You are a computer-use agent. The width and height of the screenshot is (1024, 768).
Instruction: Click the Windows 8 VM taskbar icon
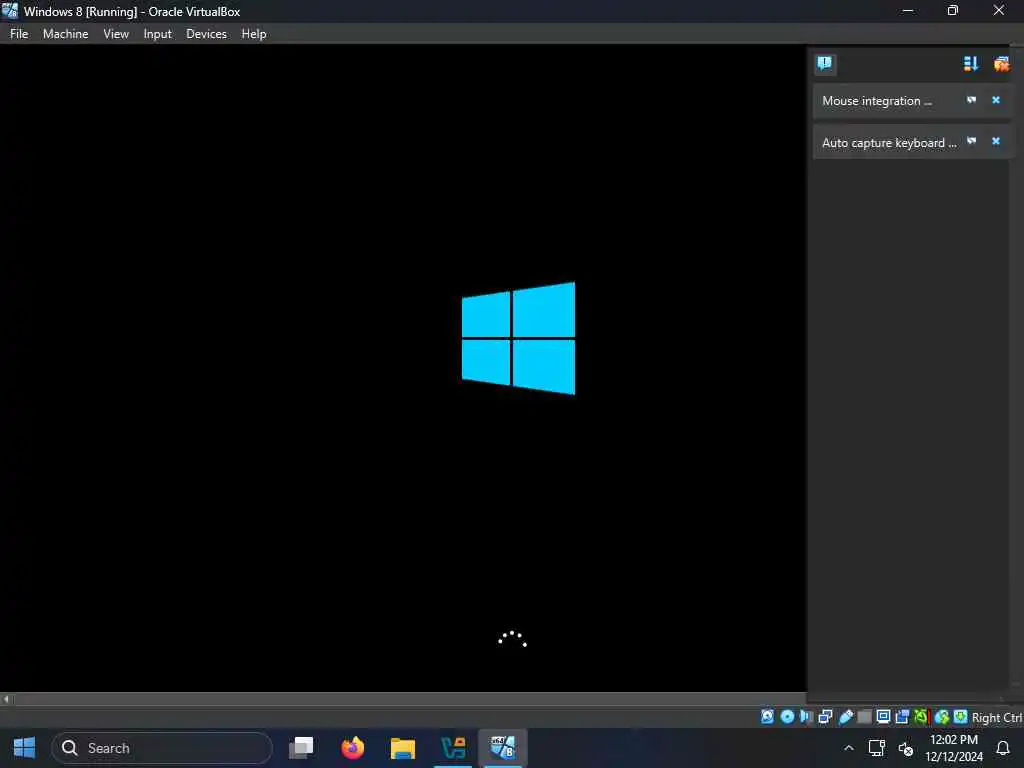(x=503, y=748)
